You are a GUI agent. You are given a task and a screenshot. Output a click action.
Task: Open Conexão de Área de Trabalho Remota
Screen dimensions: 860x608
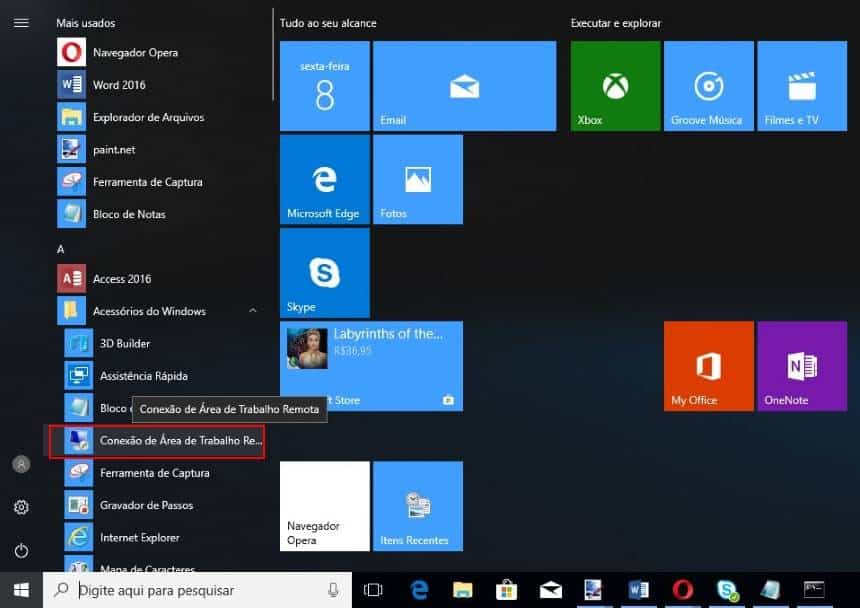coord(157,441)
